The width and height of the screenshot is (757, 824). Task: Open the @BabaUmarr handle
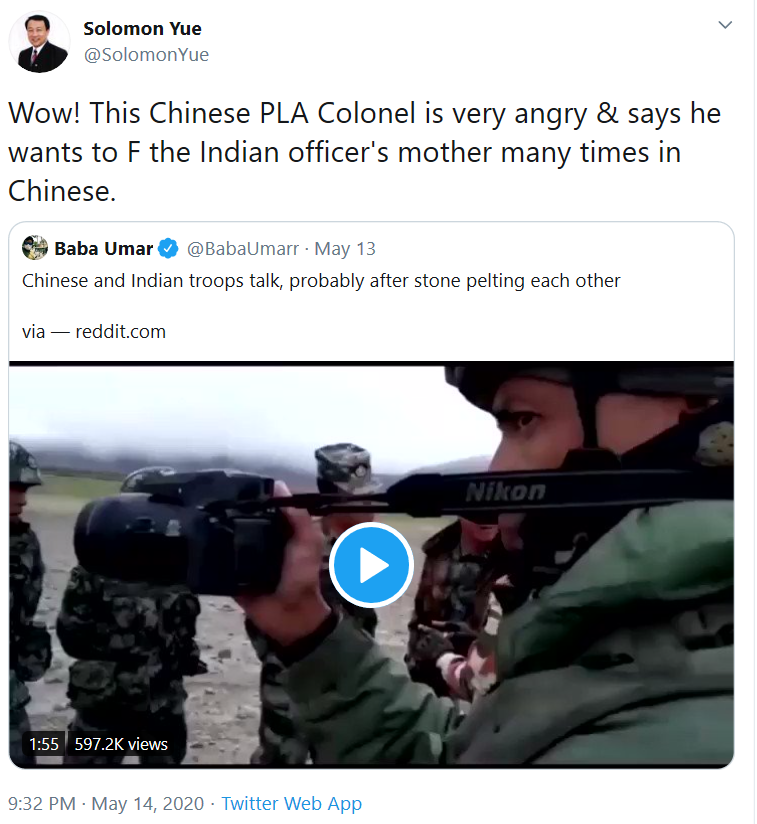pos(243,249)
